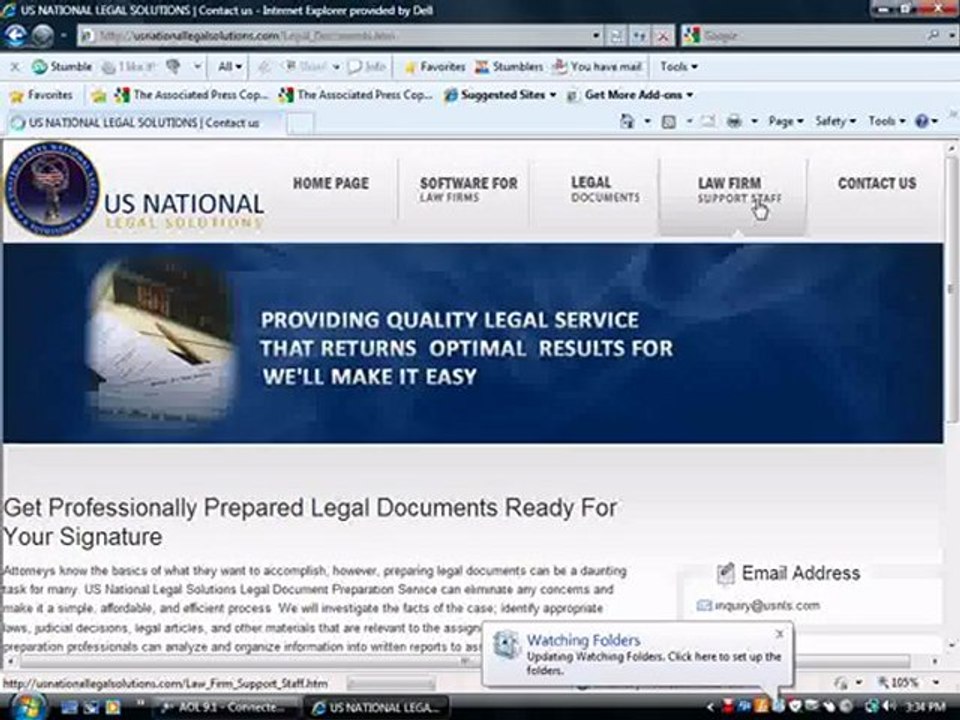Click the browser Forward arrow button

click(42, 36)
